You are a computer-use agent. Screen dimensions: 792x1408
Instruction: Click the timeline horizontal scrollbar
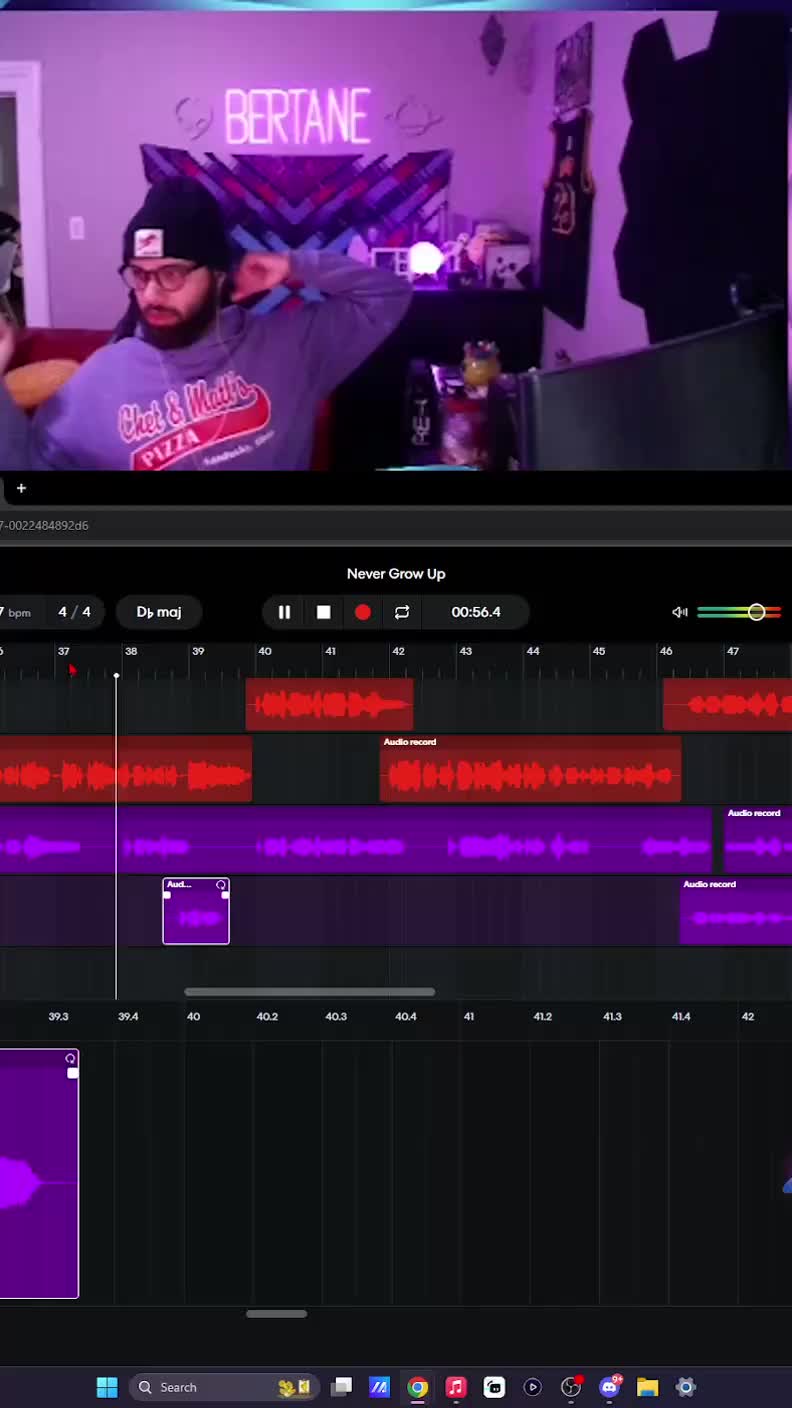(309, 992)
